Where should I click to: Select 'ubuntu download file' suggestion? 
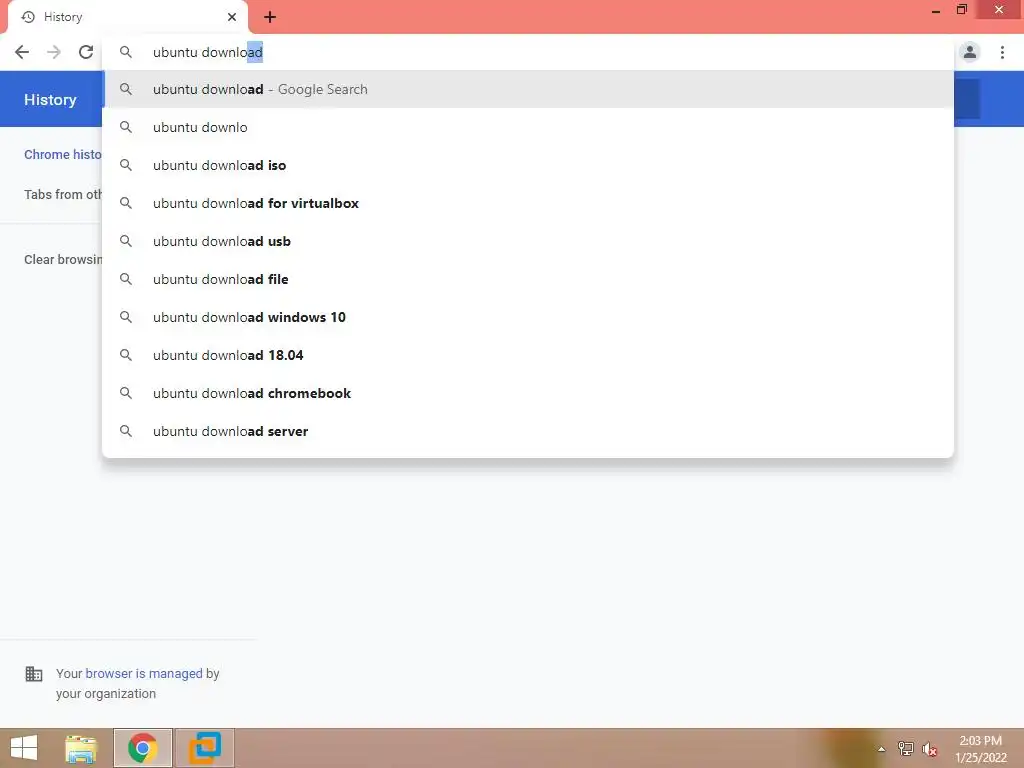[528, 279]
